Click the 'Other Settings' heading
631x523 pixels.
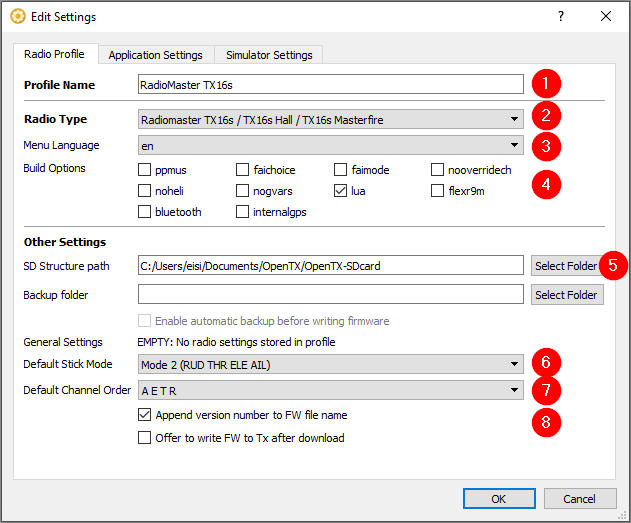coord(65,242)
